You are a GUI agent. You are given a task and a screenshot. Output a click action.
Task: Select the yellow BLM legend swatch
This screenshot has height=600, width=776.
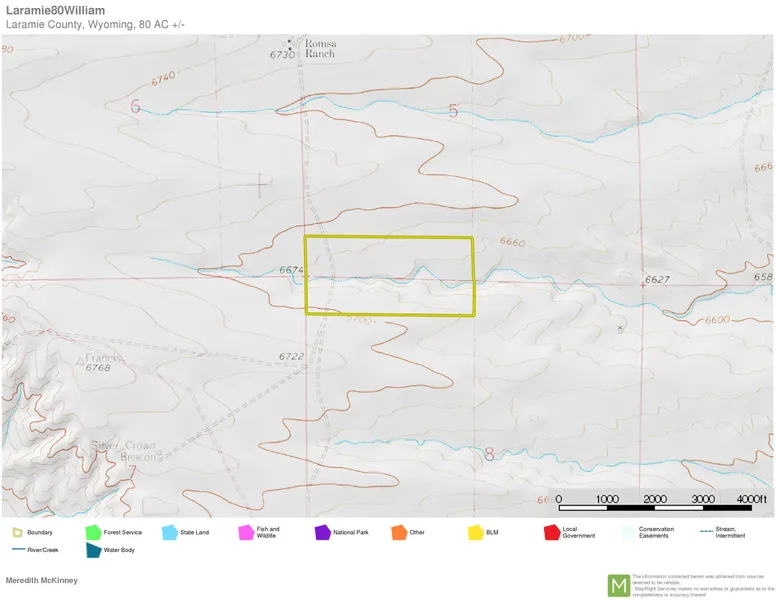[475, 533]
